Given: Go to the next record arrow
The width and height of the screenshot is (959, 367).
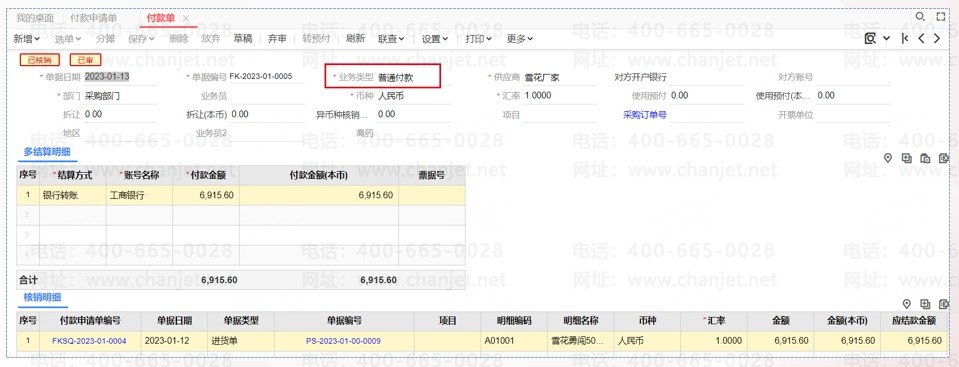Looking at the screenshot, I should point(937,39).
